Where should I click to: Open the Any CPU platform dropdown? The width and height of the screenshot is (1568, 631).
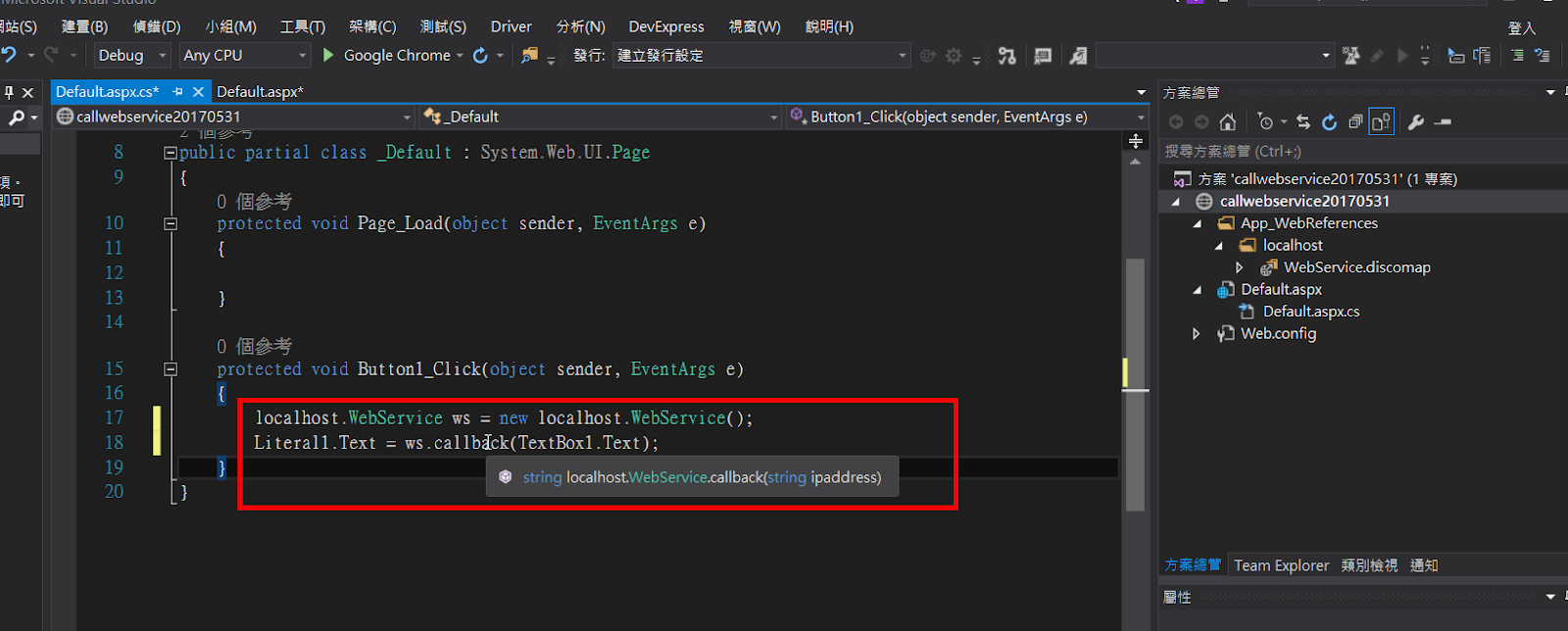point(245,56)
